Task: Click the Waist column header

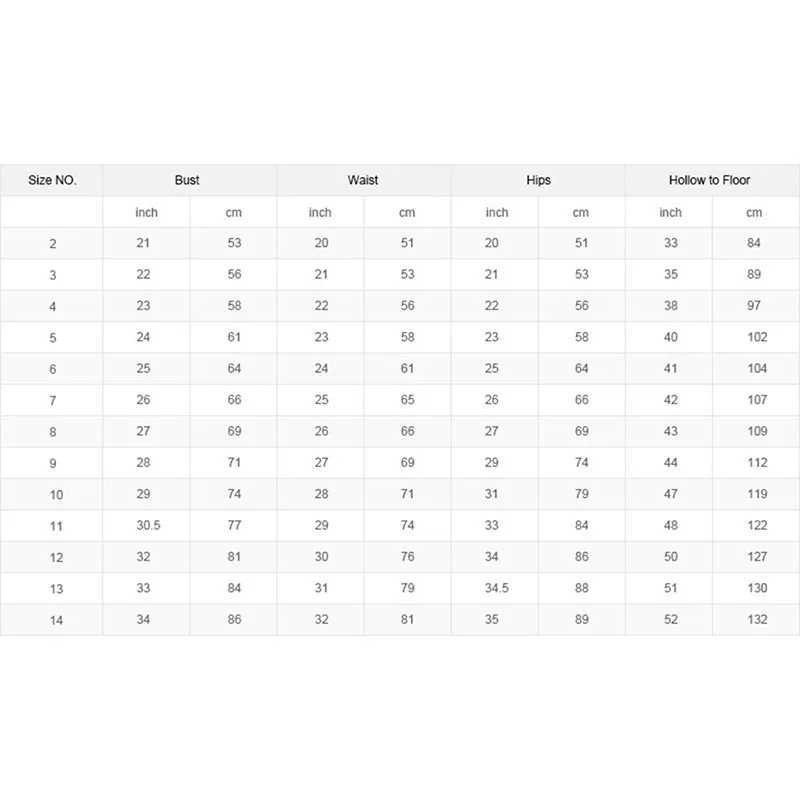Action: point(363,180)
